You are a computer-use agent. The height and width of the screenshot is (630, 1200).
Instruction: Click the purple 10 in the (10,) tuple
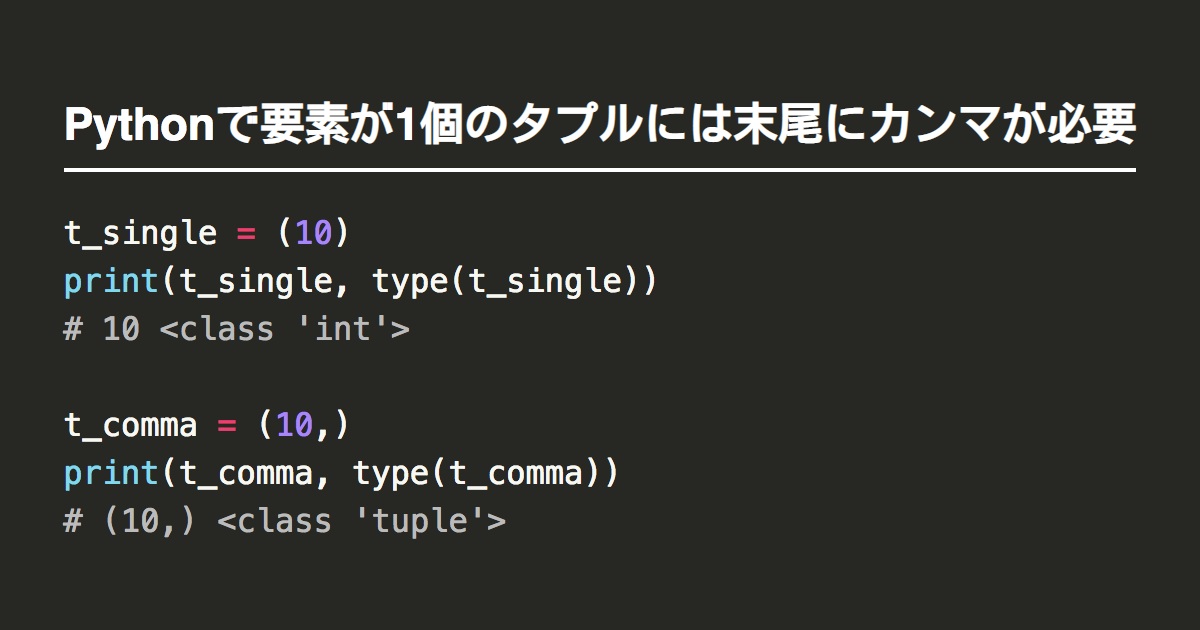pos(294,425)
